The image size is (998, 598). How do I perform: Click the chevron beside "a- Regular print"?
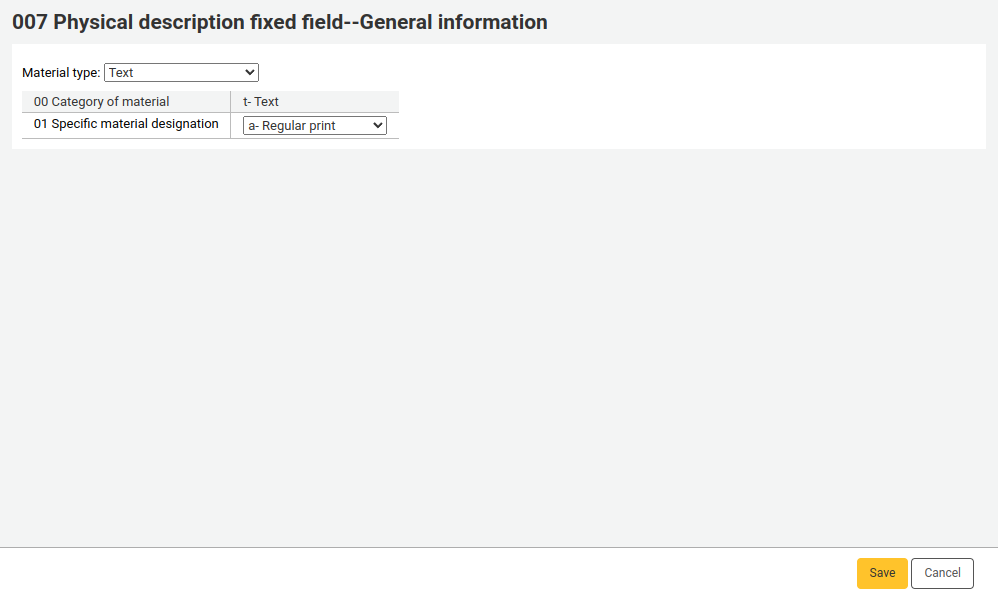pos(377,126)
